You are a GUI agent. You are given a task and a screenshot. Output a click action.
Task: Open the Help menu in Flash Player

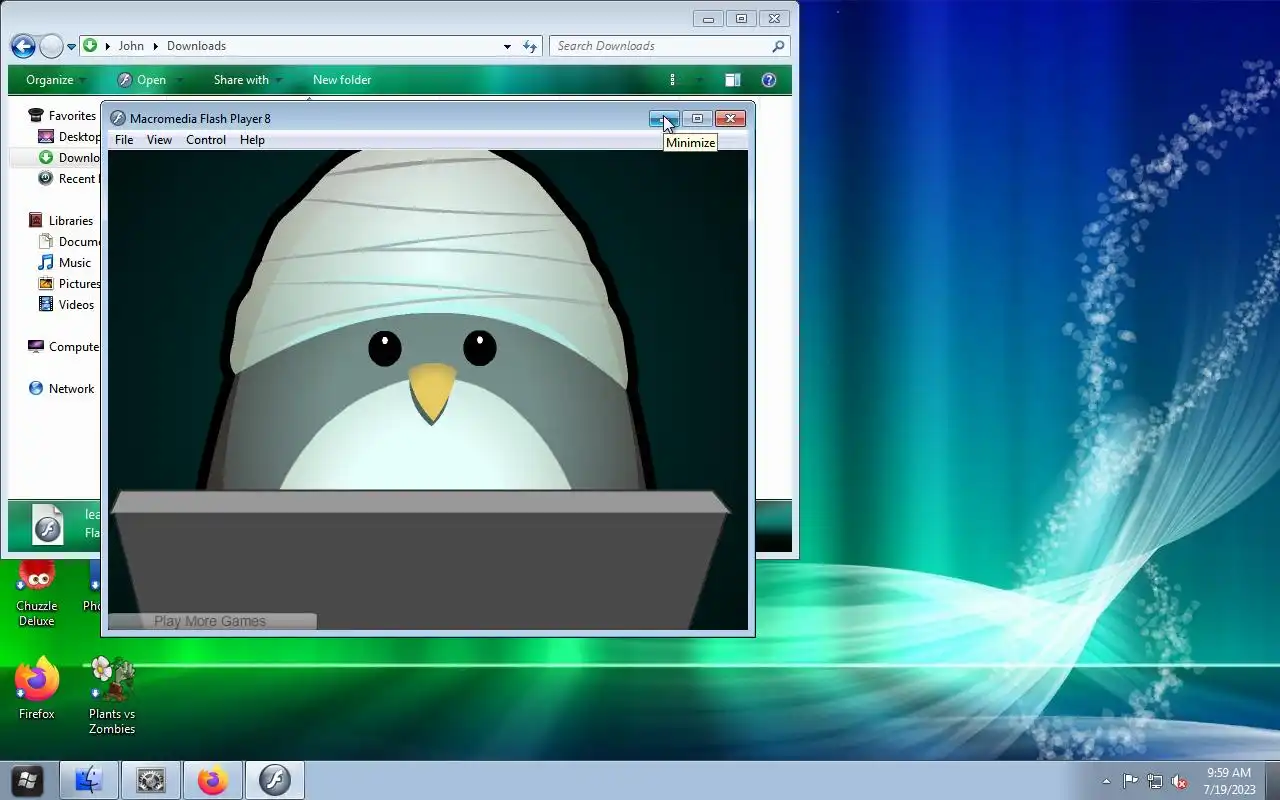pos(252,140)
